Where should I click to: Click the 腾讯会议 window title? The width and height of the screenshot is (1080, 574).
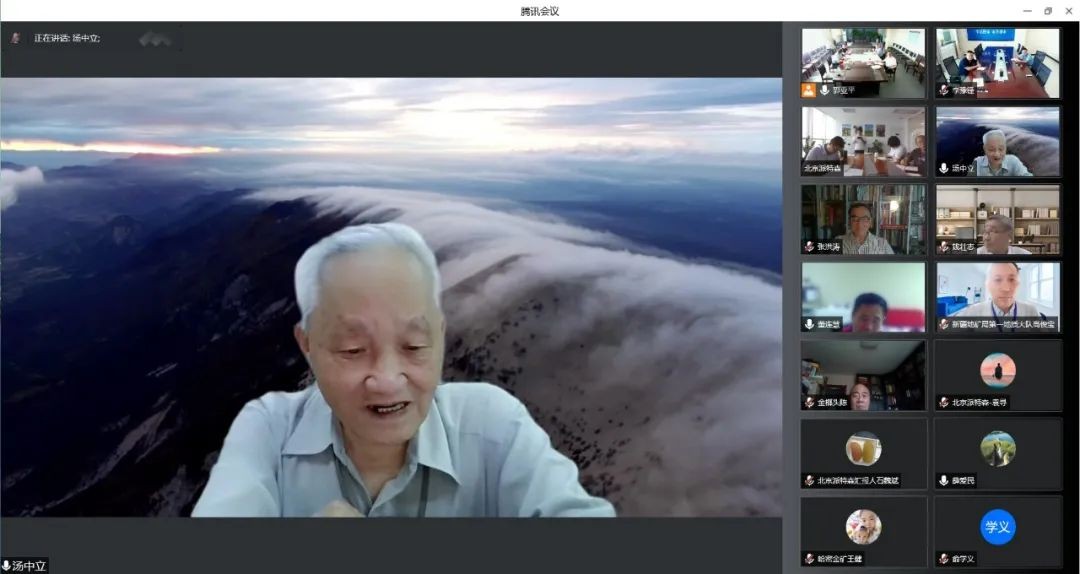[x=540, y=11]
